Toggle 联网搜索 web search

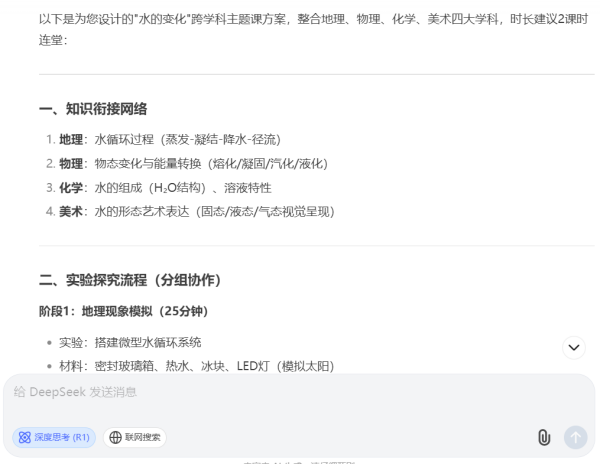[135, 437]
